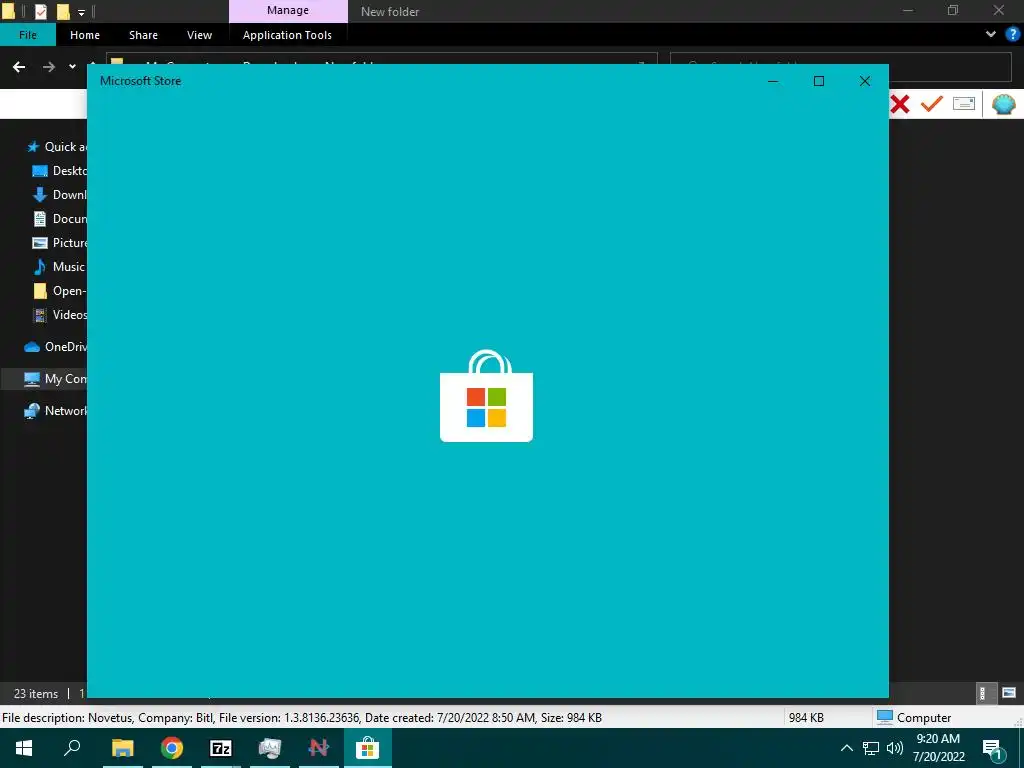
Task: Open File Explorer from the taskbar
Action: (122, 748)
